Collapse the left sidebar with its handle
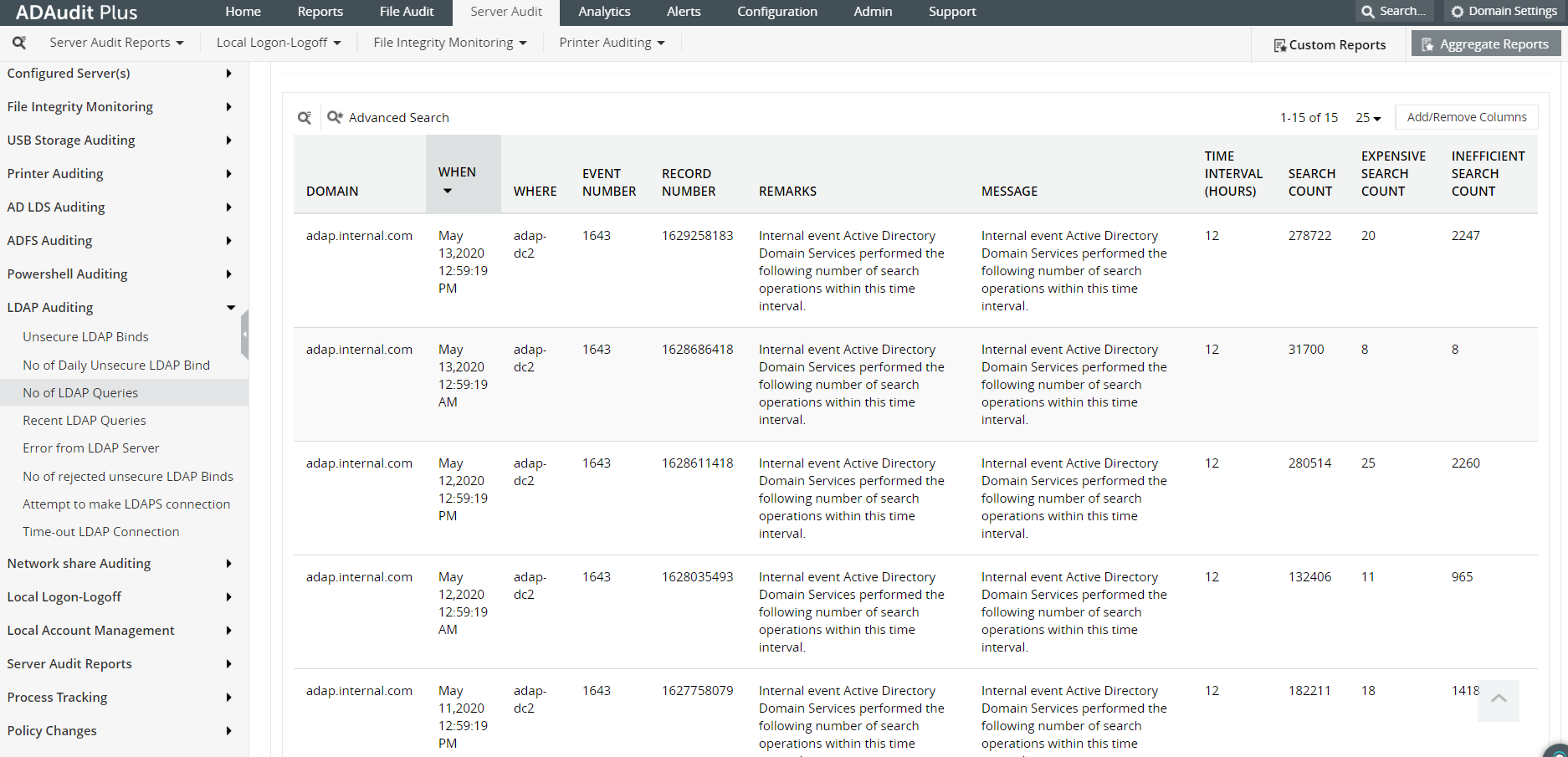Image resolution: width=1568 pixels, height=757 pixels. pos(244,334)
